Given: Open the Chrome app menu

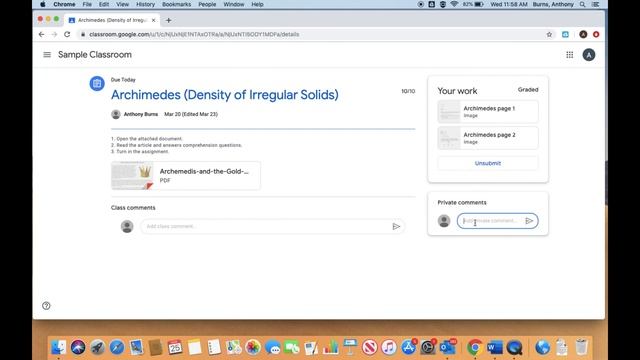Looking at the screenshot, I should point(64,4).
